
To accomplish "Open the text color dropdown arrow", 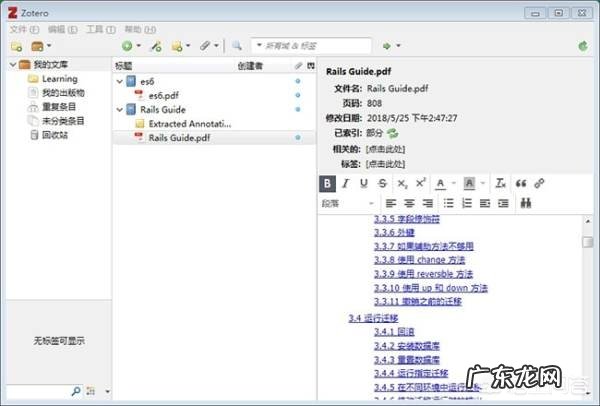I will click(454, 183).
